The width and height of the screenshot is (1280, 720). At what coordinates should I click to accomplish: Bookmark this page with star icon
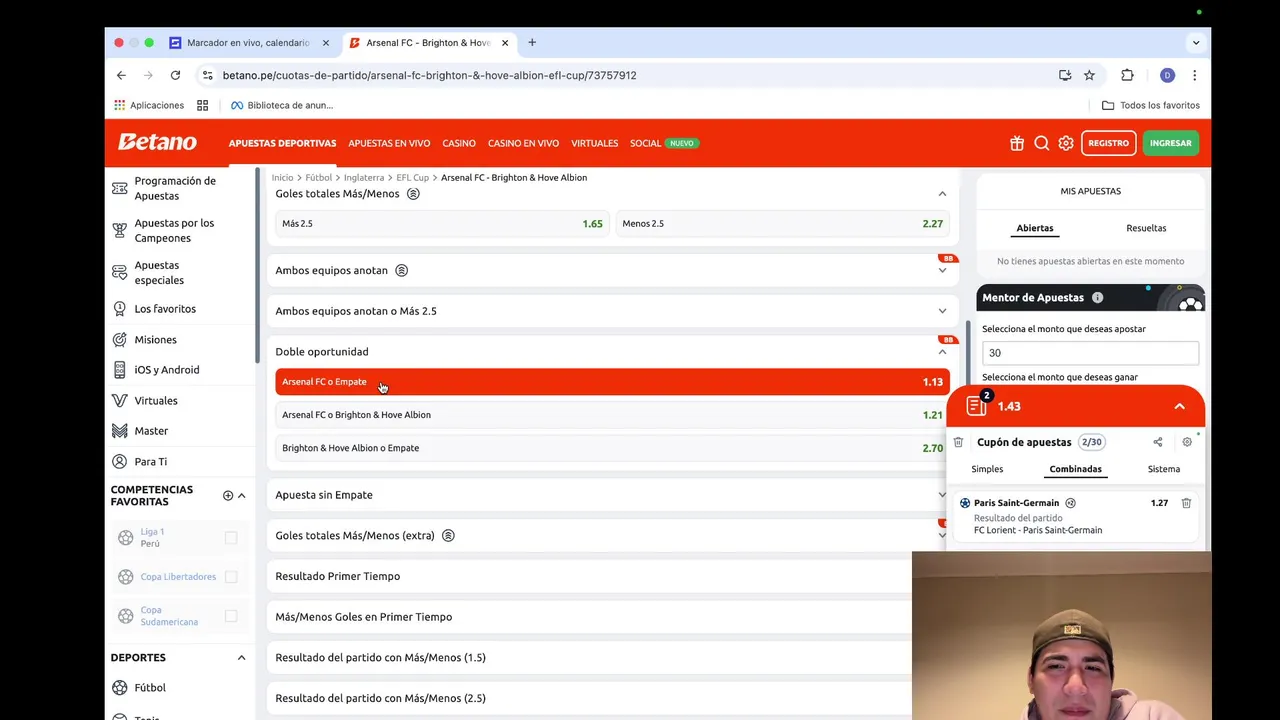tap(1089, 75)
